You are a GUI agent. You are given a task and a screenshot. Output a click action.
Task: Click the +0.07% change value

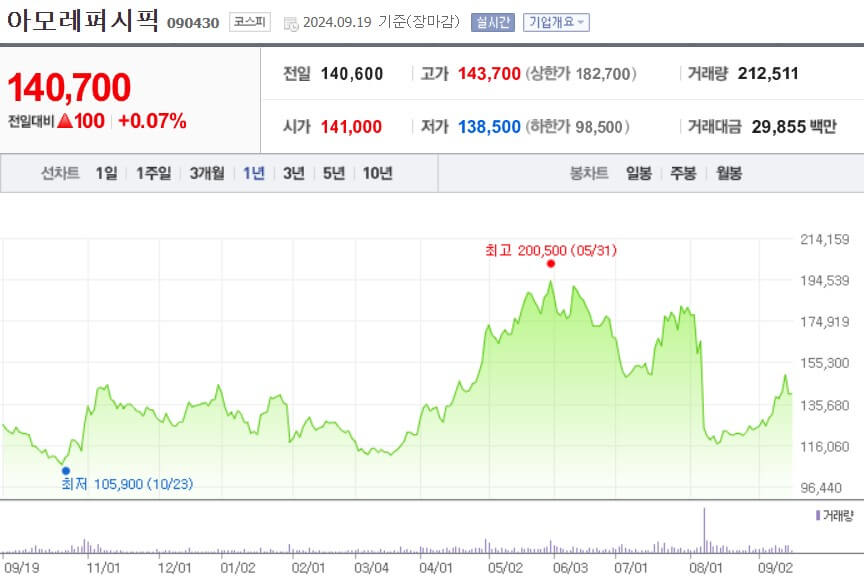click(152, 121)
